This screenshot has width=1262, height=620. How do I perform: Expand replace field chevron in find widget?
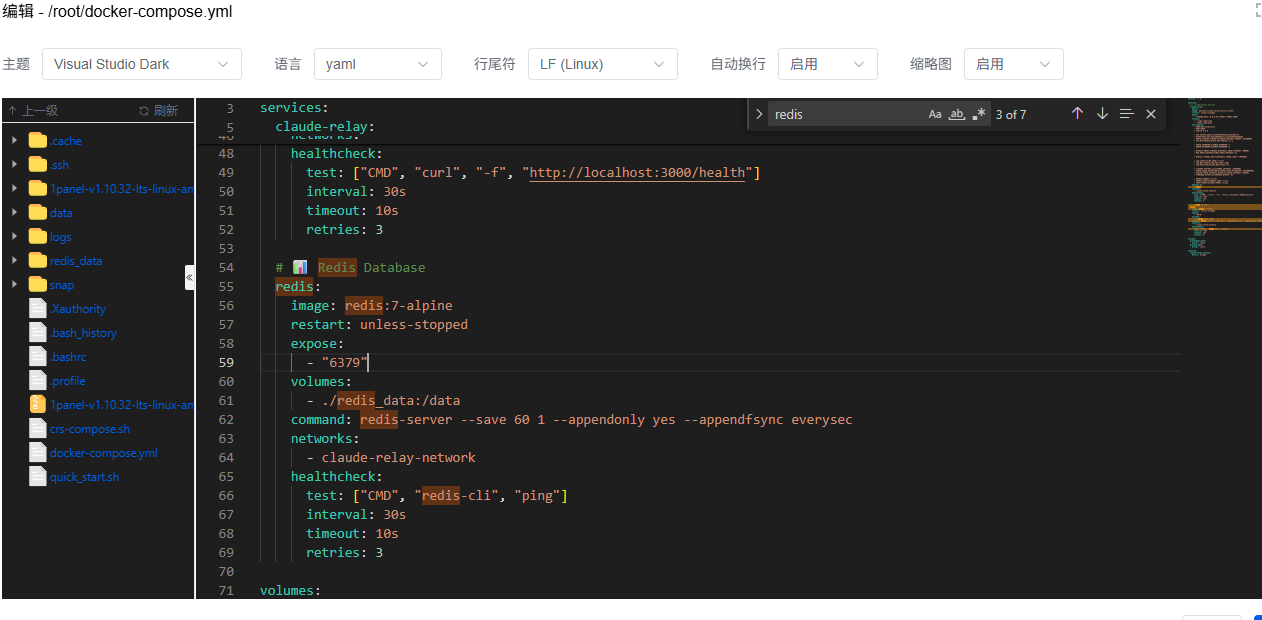[x=759, y=114]
